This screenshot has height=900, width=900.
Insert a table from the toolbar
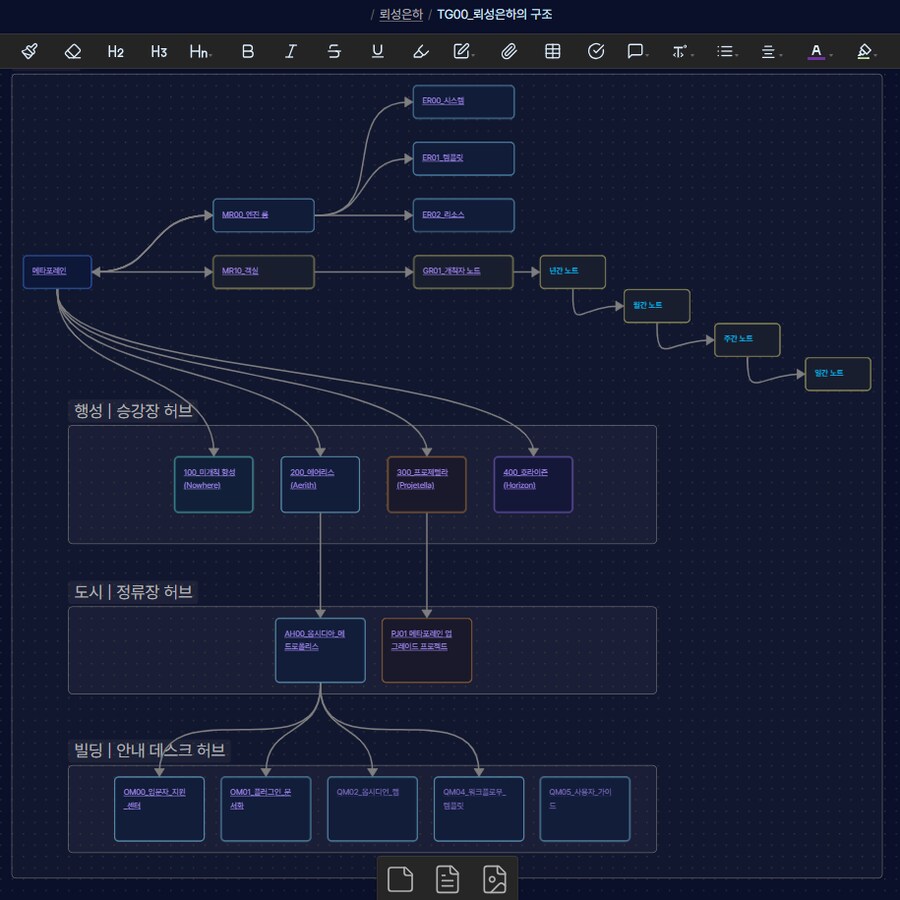point(552,51)
